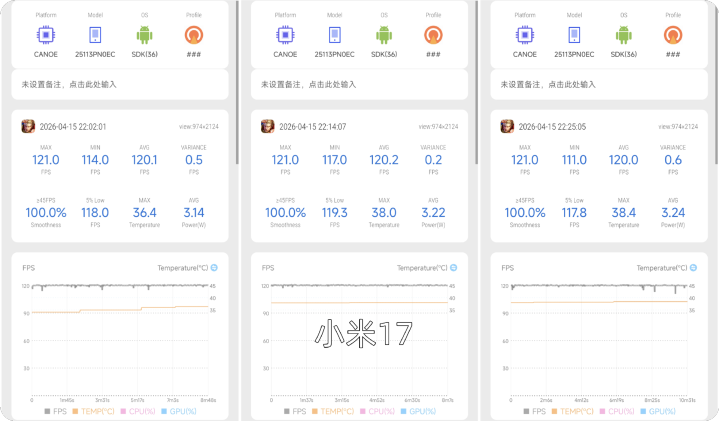Click the scrollbar of the 22:02:01 panel
The width and height of the screenshot is (719, 421).
click(x=237, y=83)
